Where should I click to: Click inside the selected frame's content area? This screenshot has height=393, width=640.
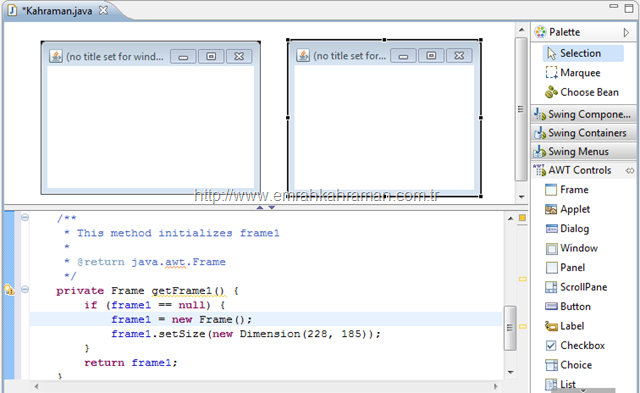[x=384, y=127]
